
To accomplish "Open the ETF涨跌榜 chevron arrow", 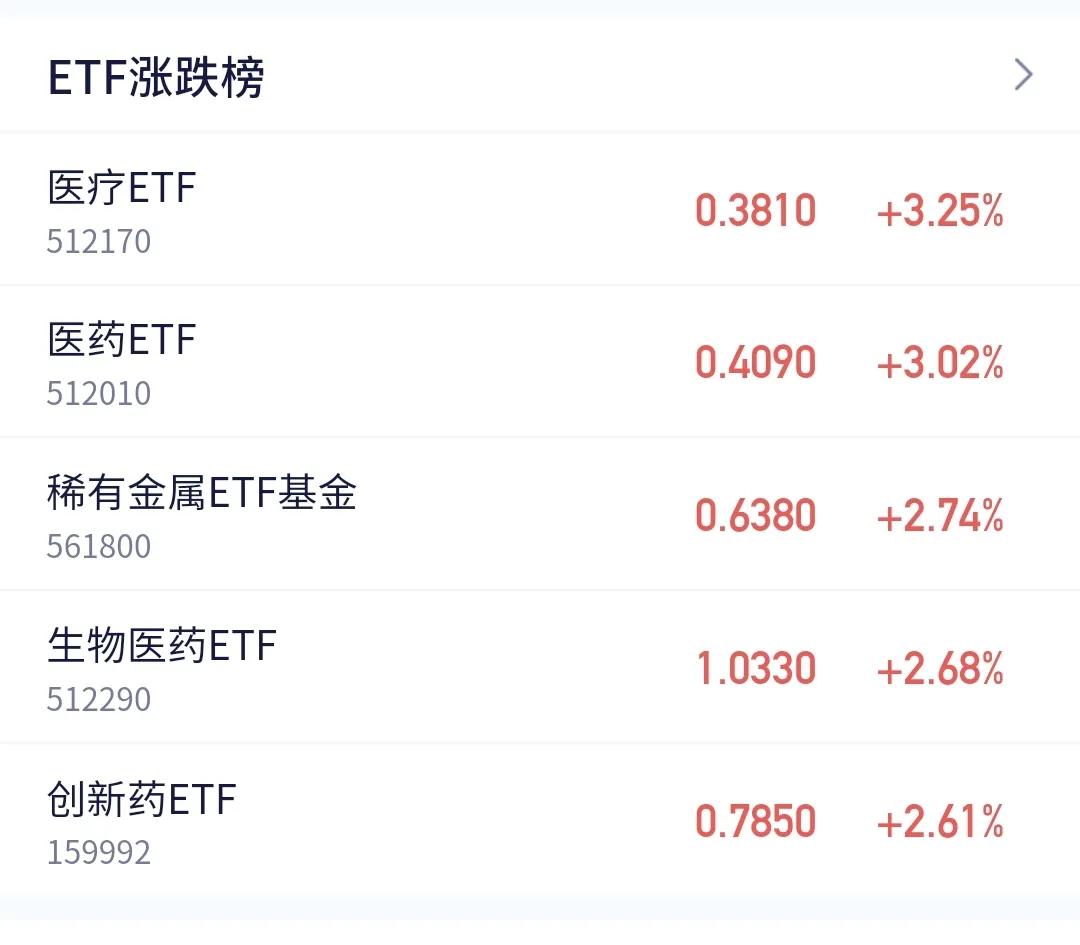I will coord(1024,74).
